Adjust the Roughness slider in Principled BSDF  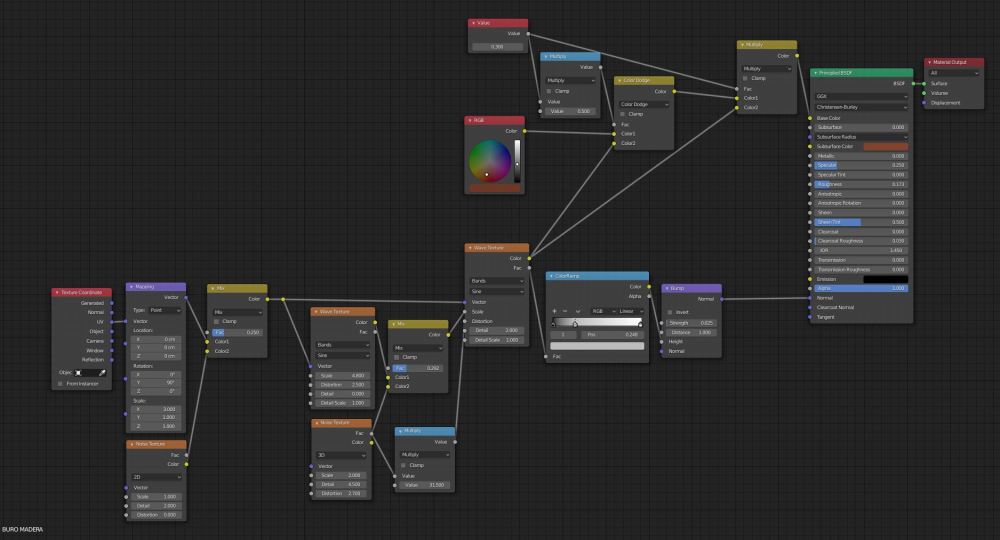[861, 184]
